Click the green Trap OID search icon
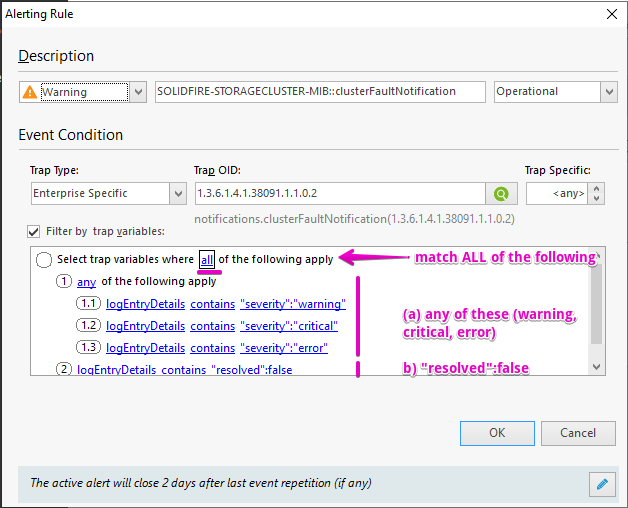 click(501, 194)
